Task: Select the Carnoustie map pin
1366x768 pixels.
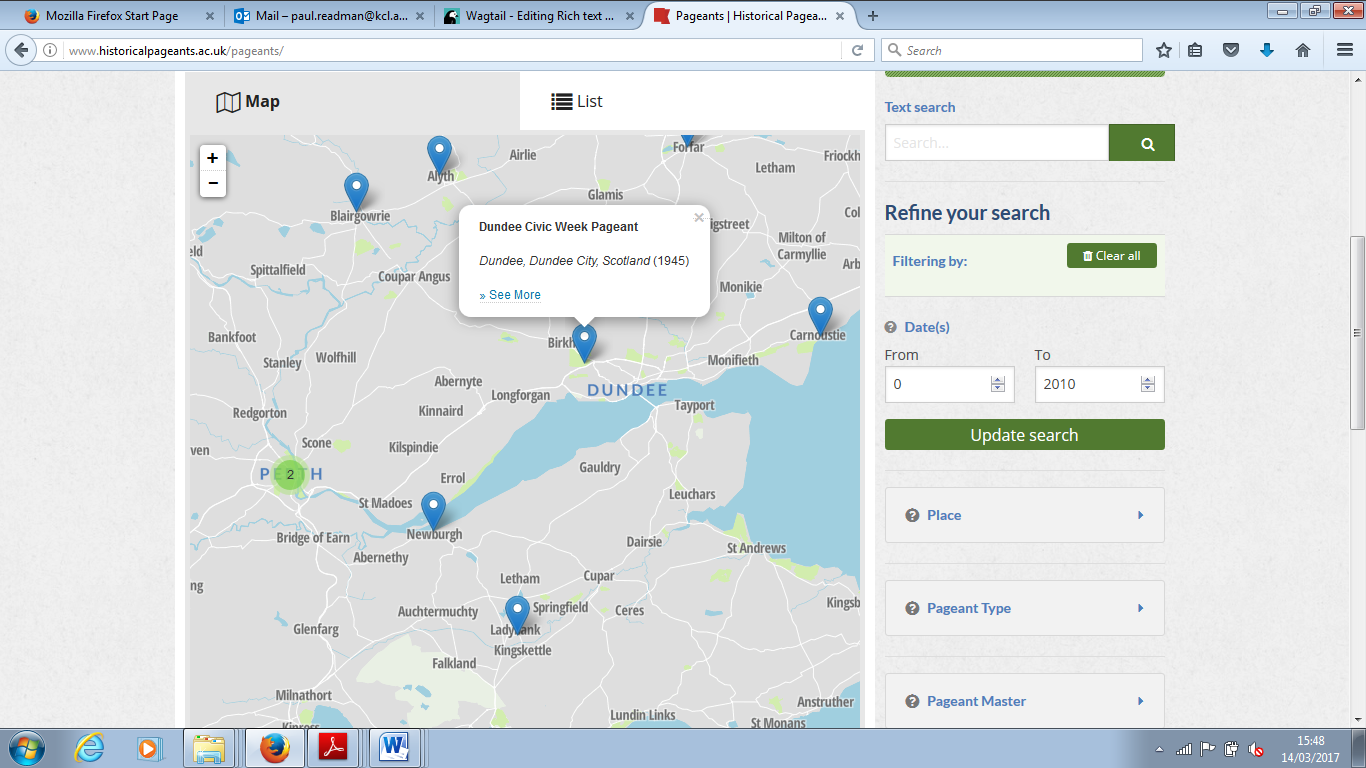Action: pos(820,314)
